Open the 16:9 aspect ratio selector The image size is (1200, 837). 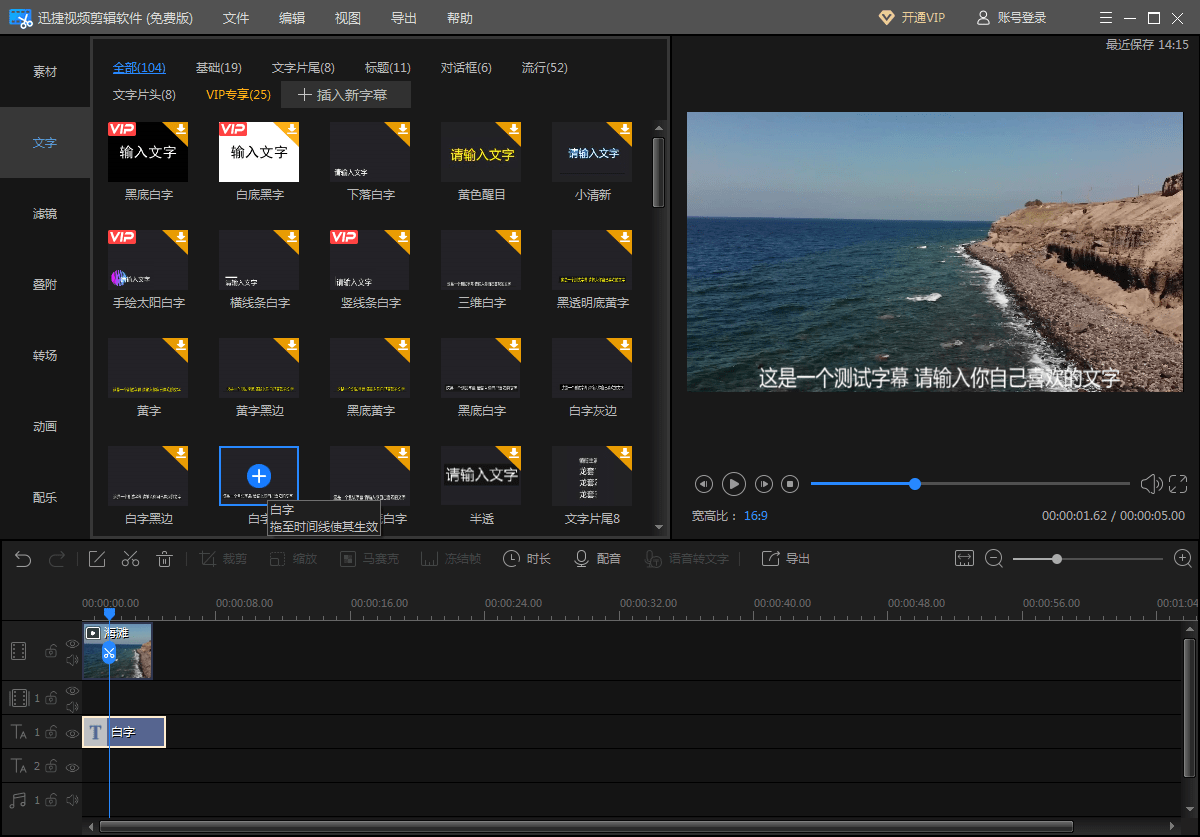(x=755, y=516)
